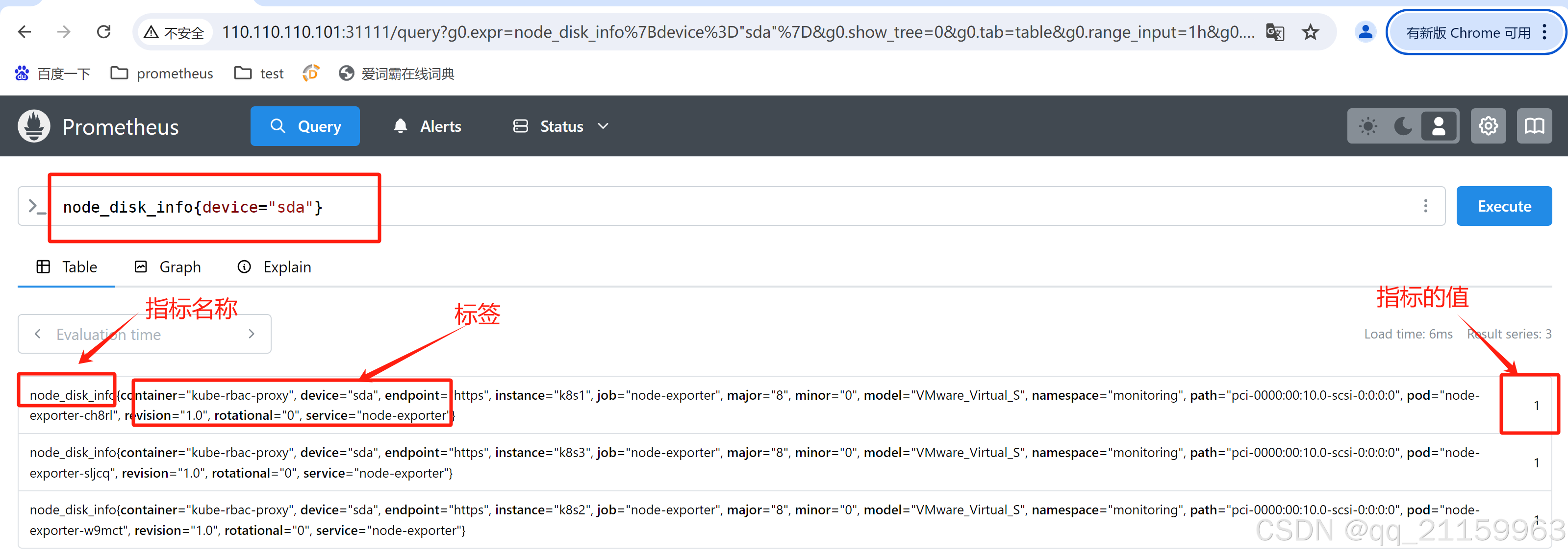Step evaluation time forward
The image size is (1568, 556).
pyautogui.click(x=252, y=334)
